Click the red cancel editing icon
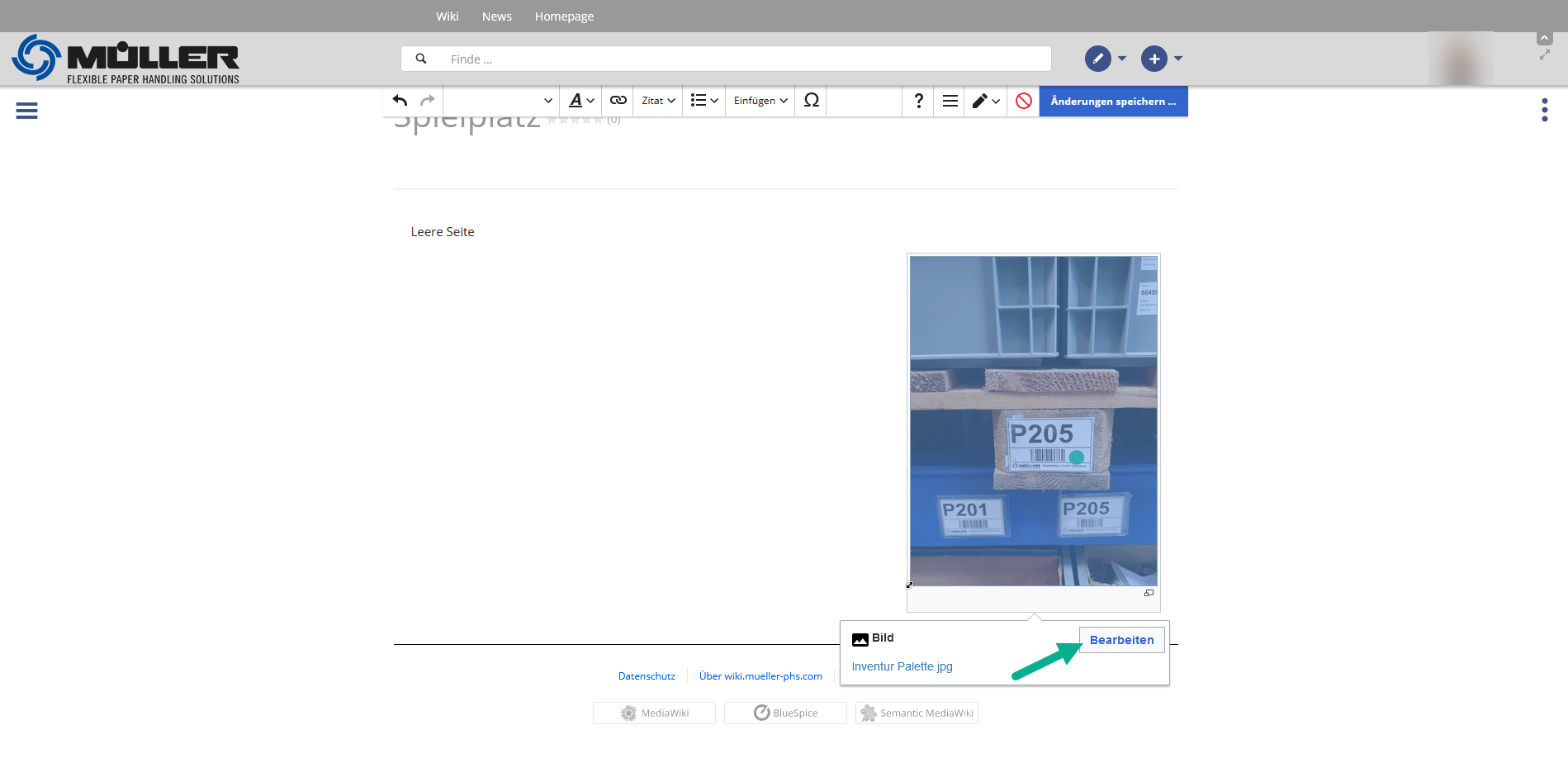1568x763 pixels. tap(1023, 101)
